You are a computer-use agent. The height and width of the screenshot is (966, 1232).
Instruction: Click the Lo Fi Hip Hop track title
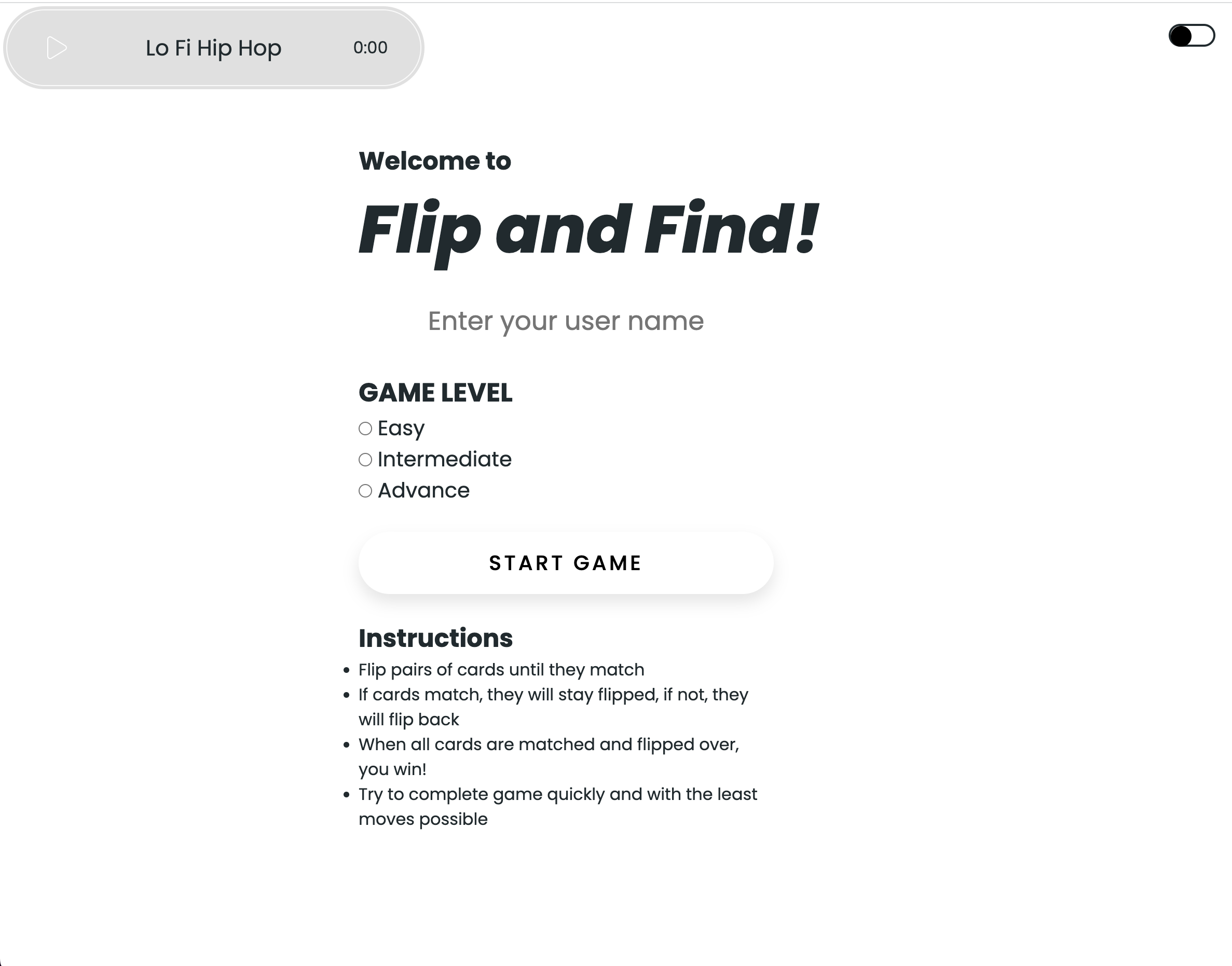(x=213, y=48)
